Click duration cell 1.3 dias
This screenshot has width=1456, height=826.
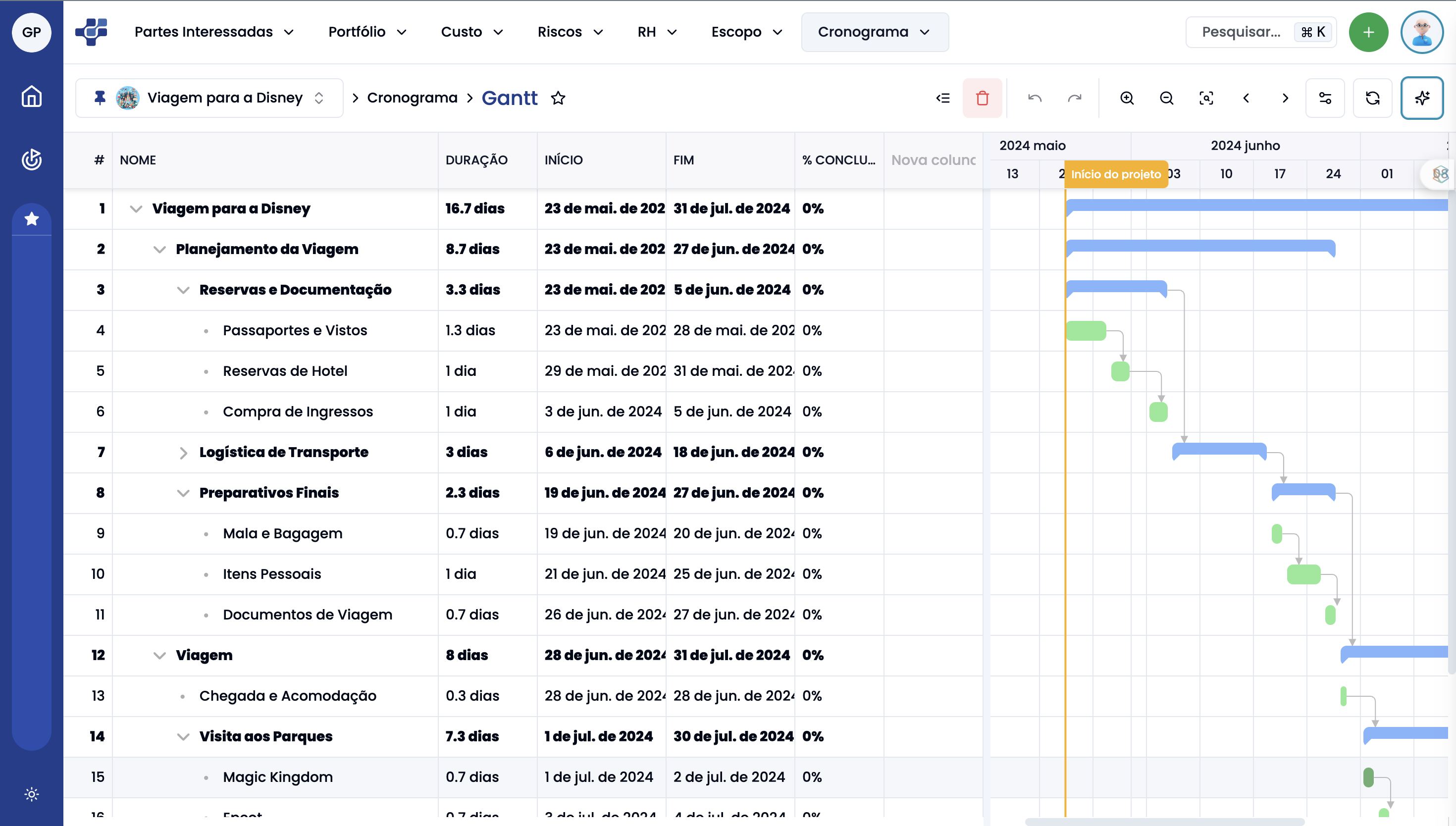470,330
